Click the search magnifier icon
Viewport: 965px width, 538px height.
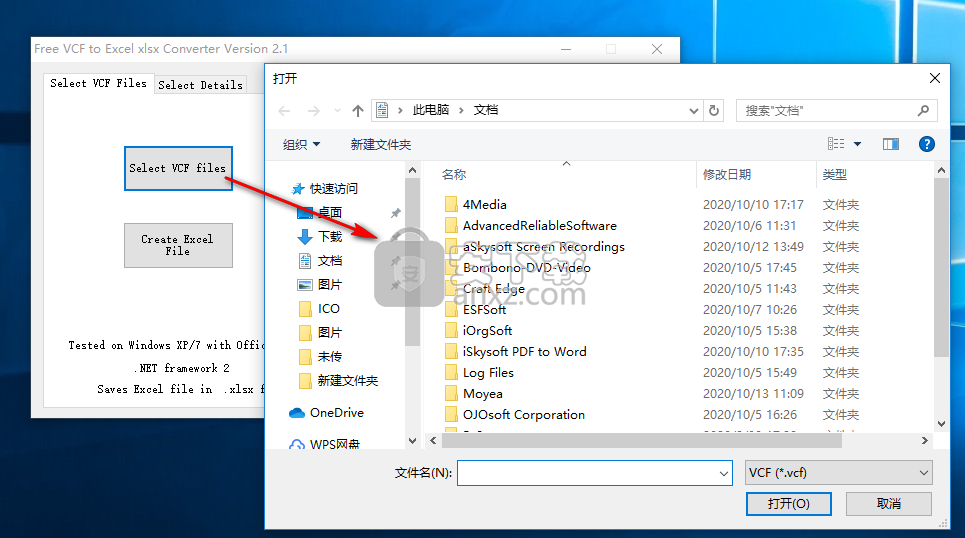coord(923,111)
